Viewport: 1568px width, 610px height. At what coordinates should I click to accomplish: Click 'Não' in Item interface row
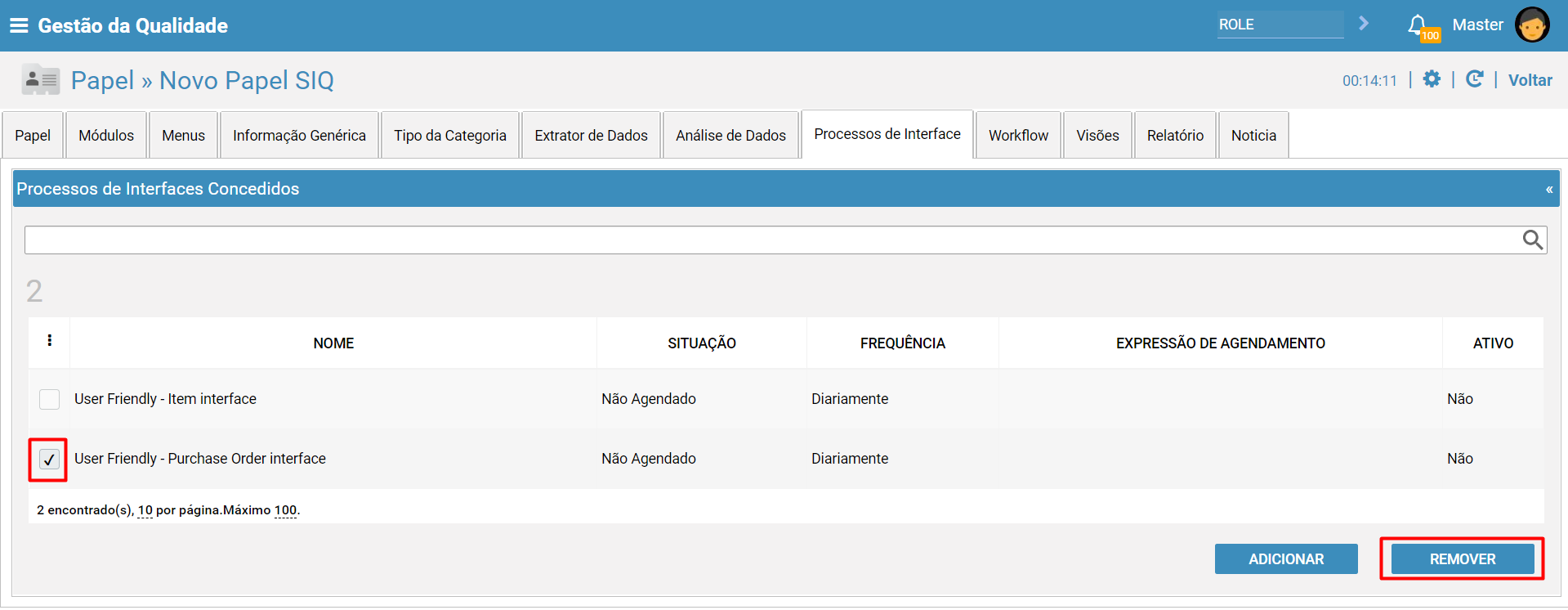(1460, 399)
